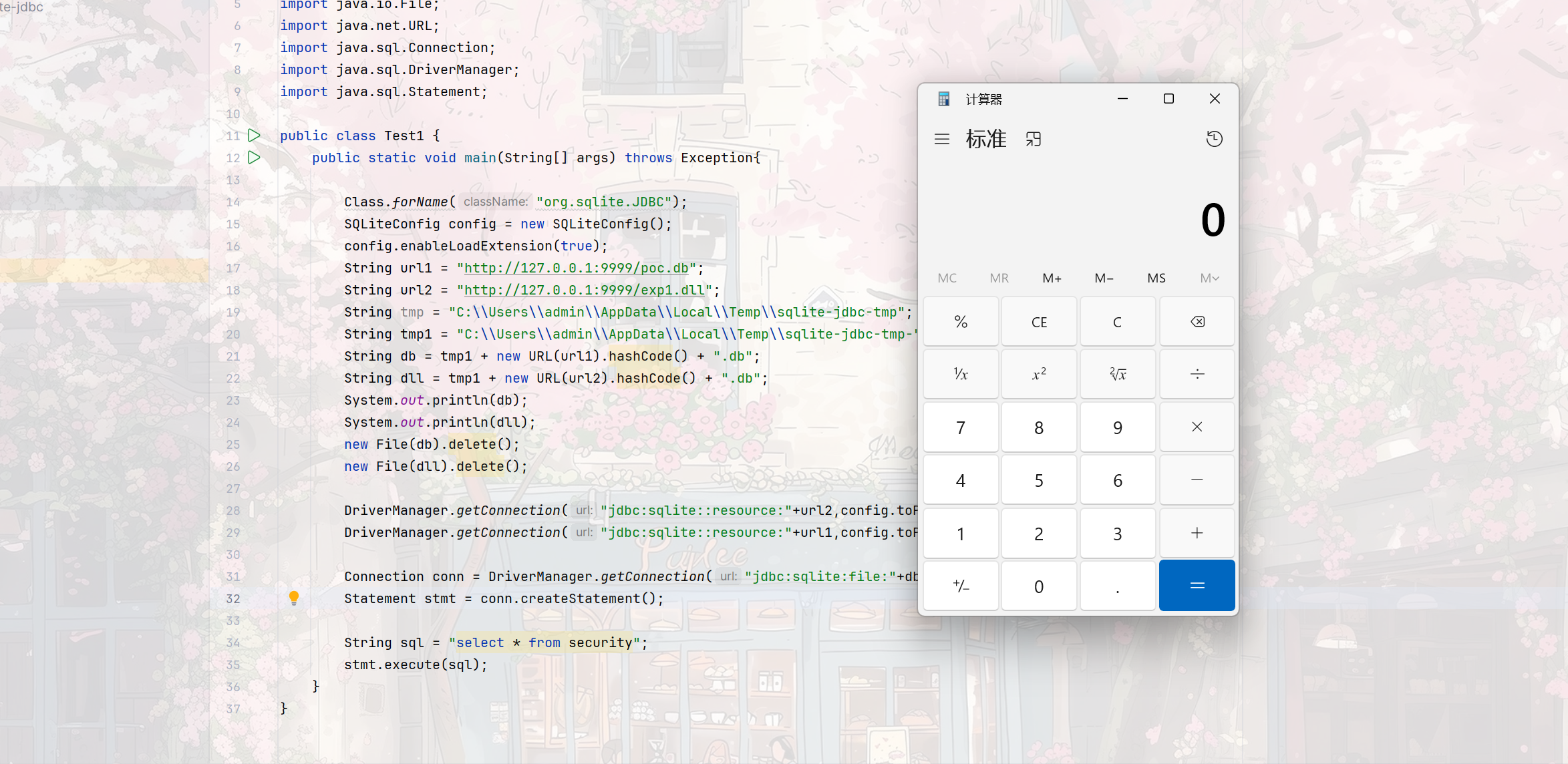Minimize the calculator window
1568x764 pixels.
pos(1122,99)
